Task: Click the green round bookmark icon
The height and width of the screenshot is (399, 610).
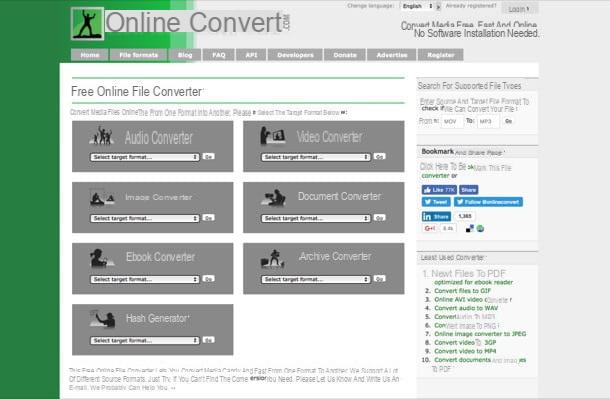Action: coord(480,229)
